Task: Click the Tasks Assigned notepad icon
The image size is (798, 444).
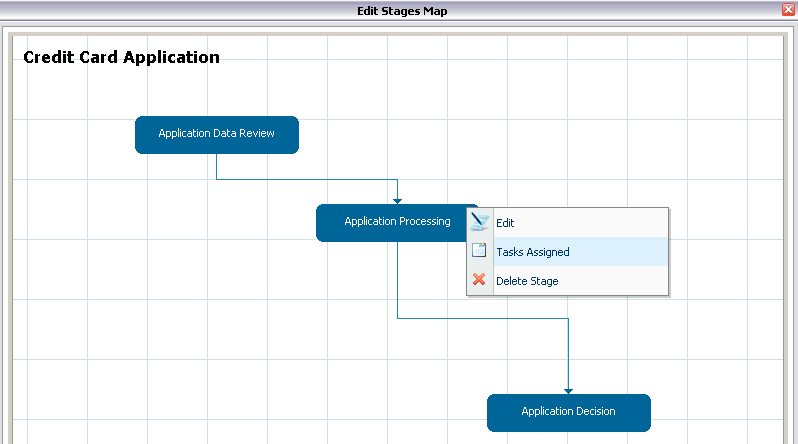Action: 480,252
